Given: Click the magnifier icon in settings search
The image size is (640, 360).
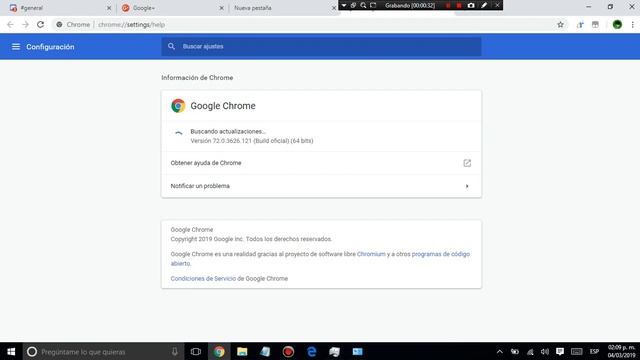Looking at the screenshot, I should click(171, 47).
